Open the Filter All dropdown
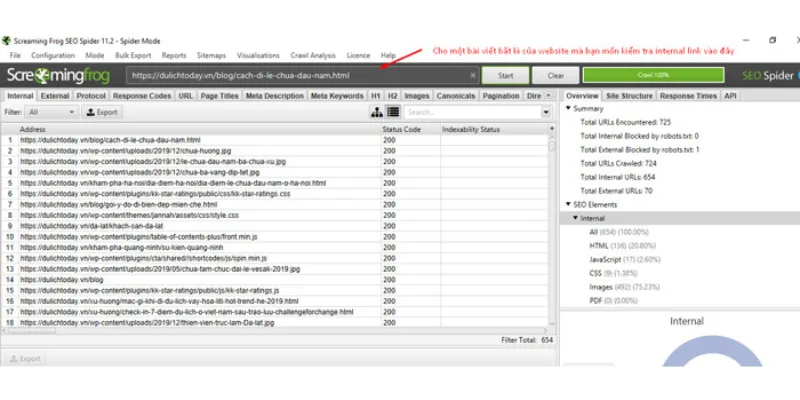The width and height of the screenshot is (800, 400). tap(53, 112)
